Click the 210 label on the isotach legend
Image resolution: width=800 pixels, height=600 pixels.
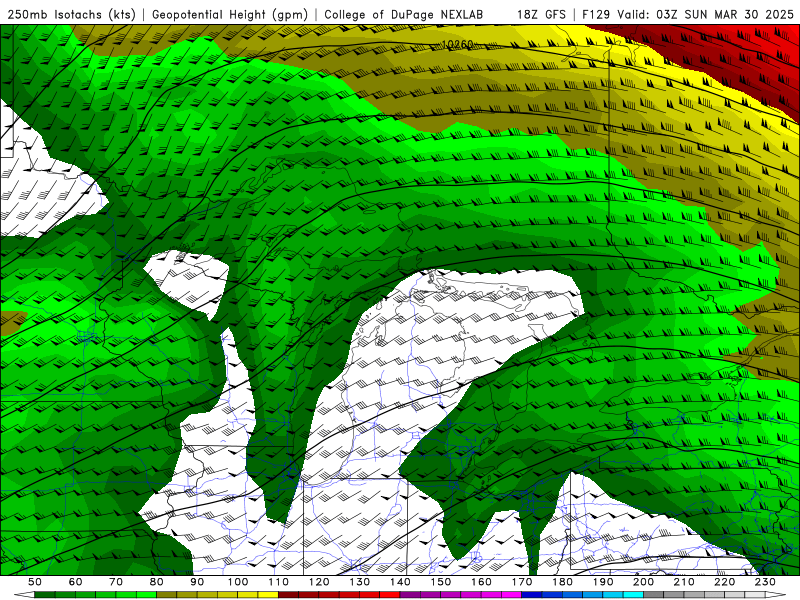tap(684, 582)
